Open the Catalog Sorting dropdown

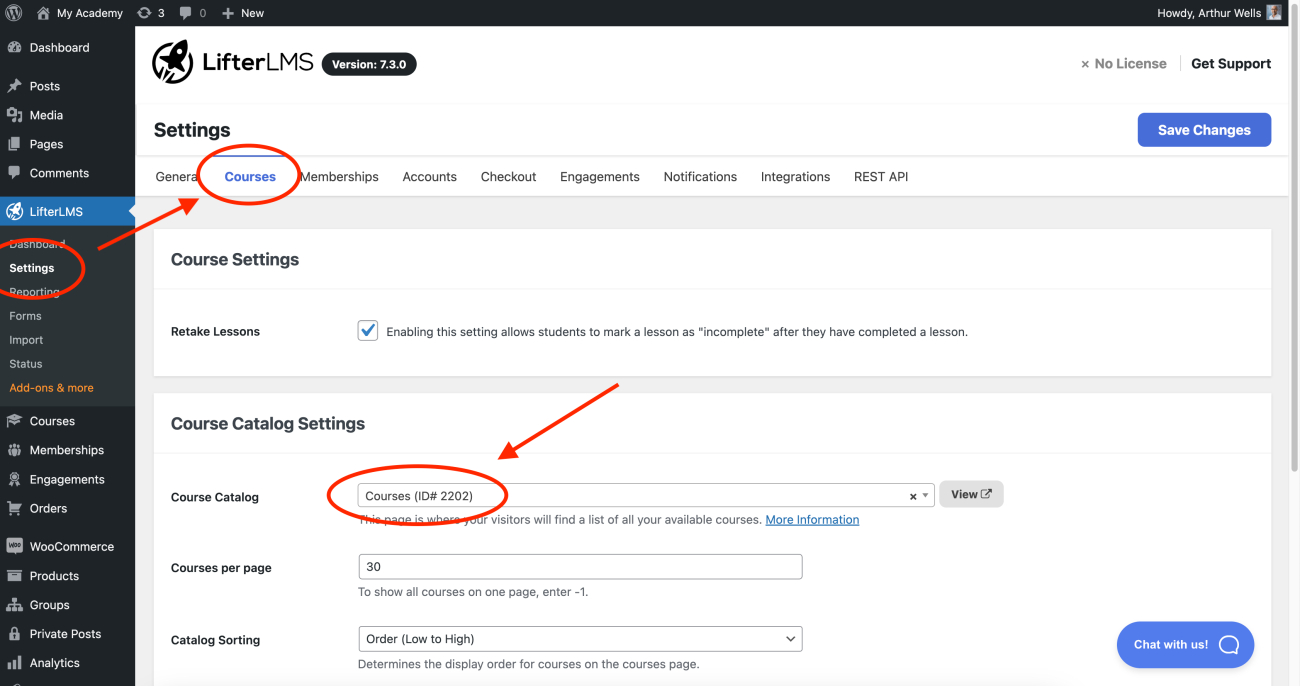coord(580,639)
